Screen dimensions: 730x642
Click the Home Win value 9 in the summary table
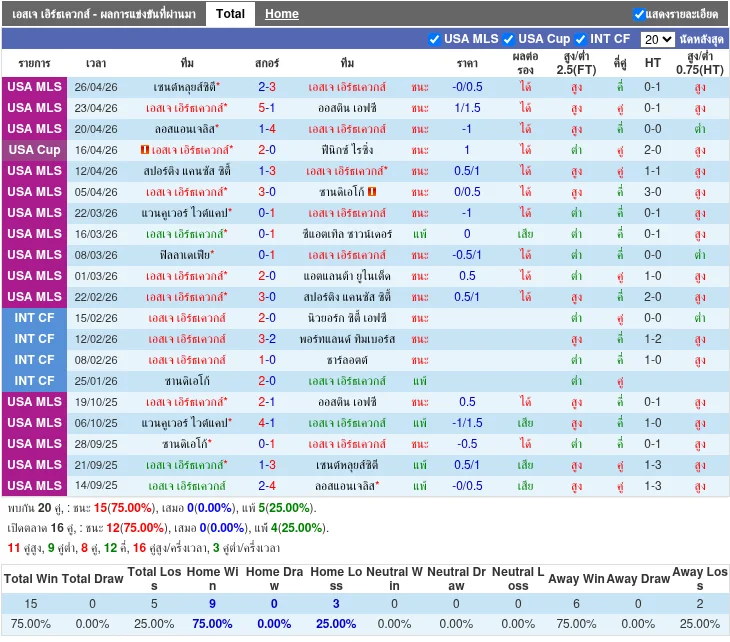click(212, 604)
